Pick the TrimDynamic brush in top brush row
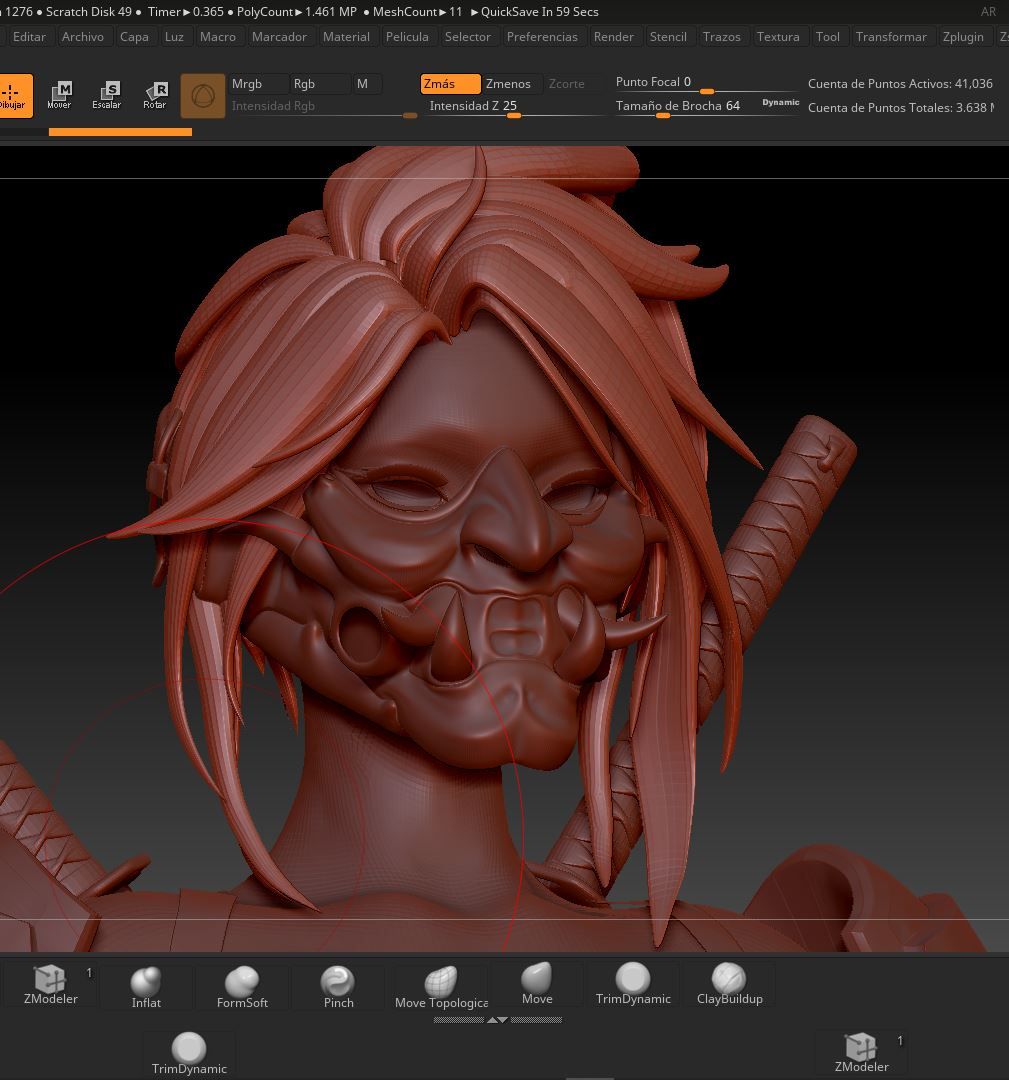The width and height of the screenshot is (1009, 1080). coord(633,985)
